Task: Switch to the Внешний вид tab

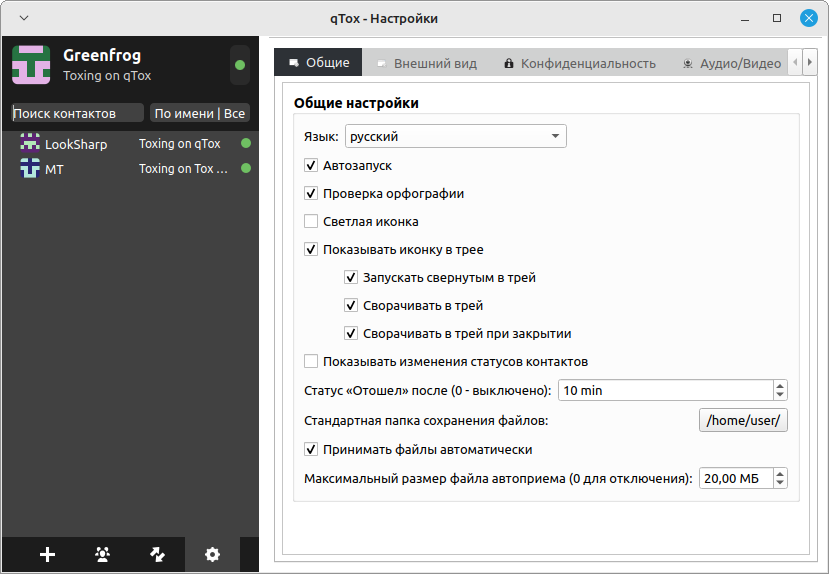Action: click(426, 63)
